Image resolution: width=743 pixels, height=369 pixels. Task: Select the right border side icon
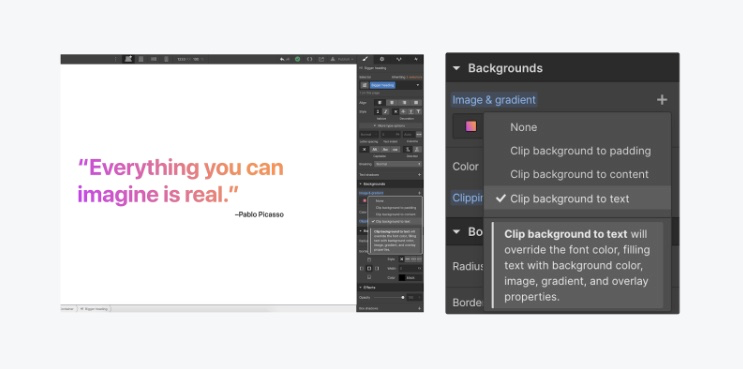377,268
